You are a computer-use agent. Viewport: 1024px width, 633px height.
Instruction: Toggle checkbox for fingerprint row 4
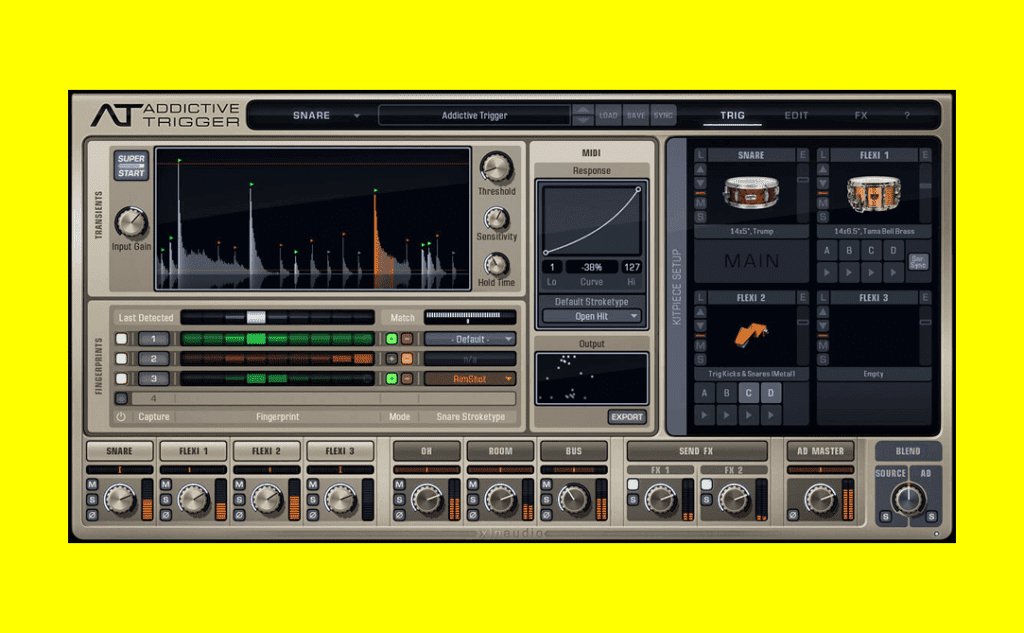(121, 398)
